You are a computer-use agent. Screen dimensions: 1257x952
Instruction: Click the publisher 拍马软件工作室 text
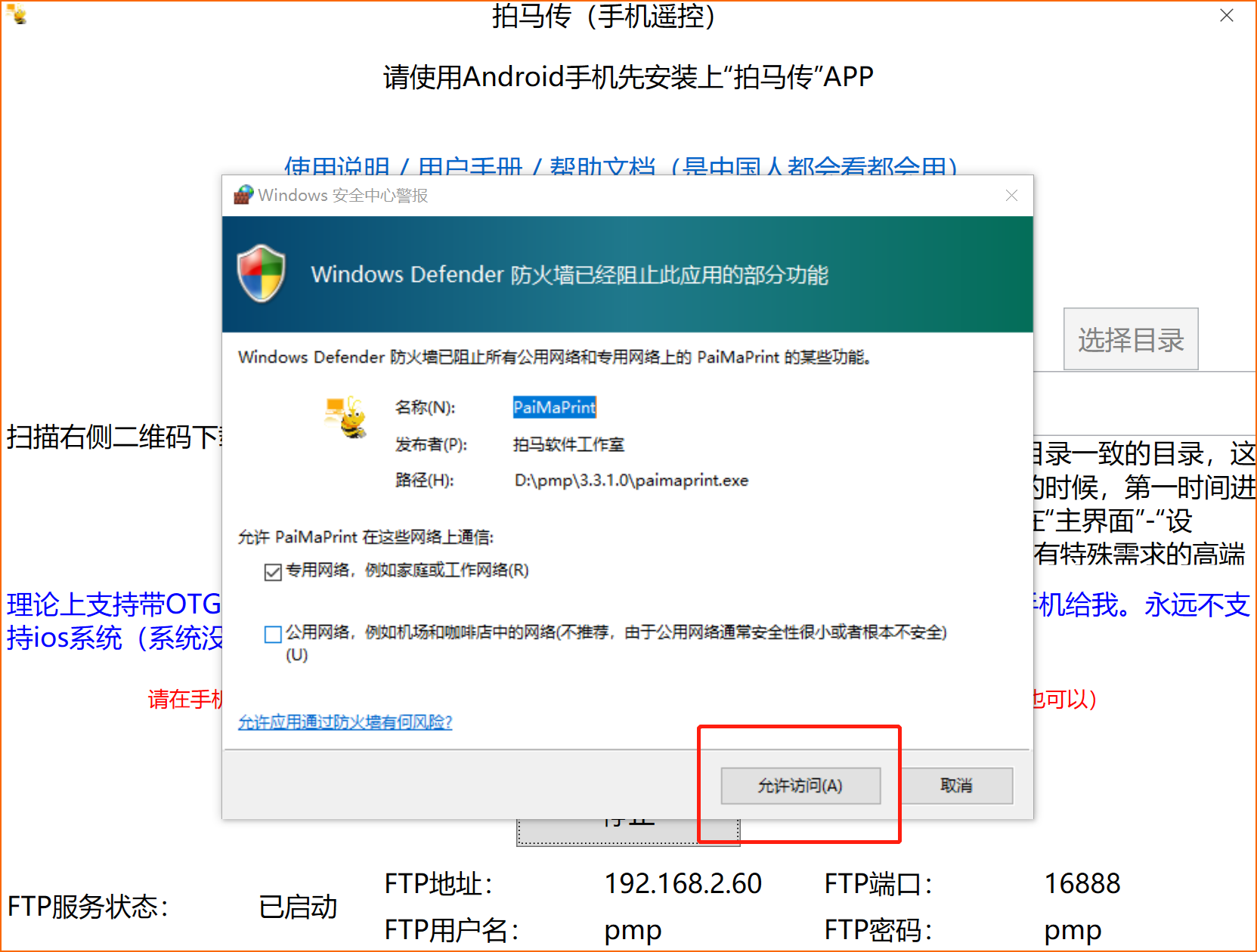568,444
